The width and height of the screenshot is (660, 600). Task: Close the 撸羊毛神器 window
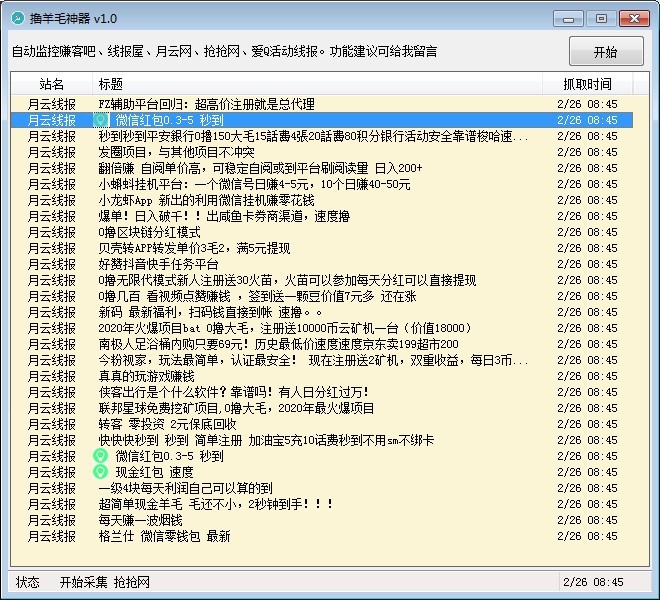634,19
